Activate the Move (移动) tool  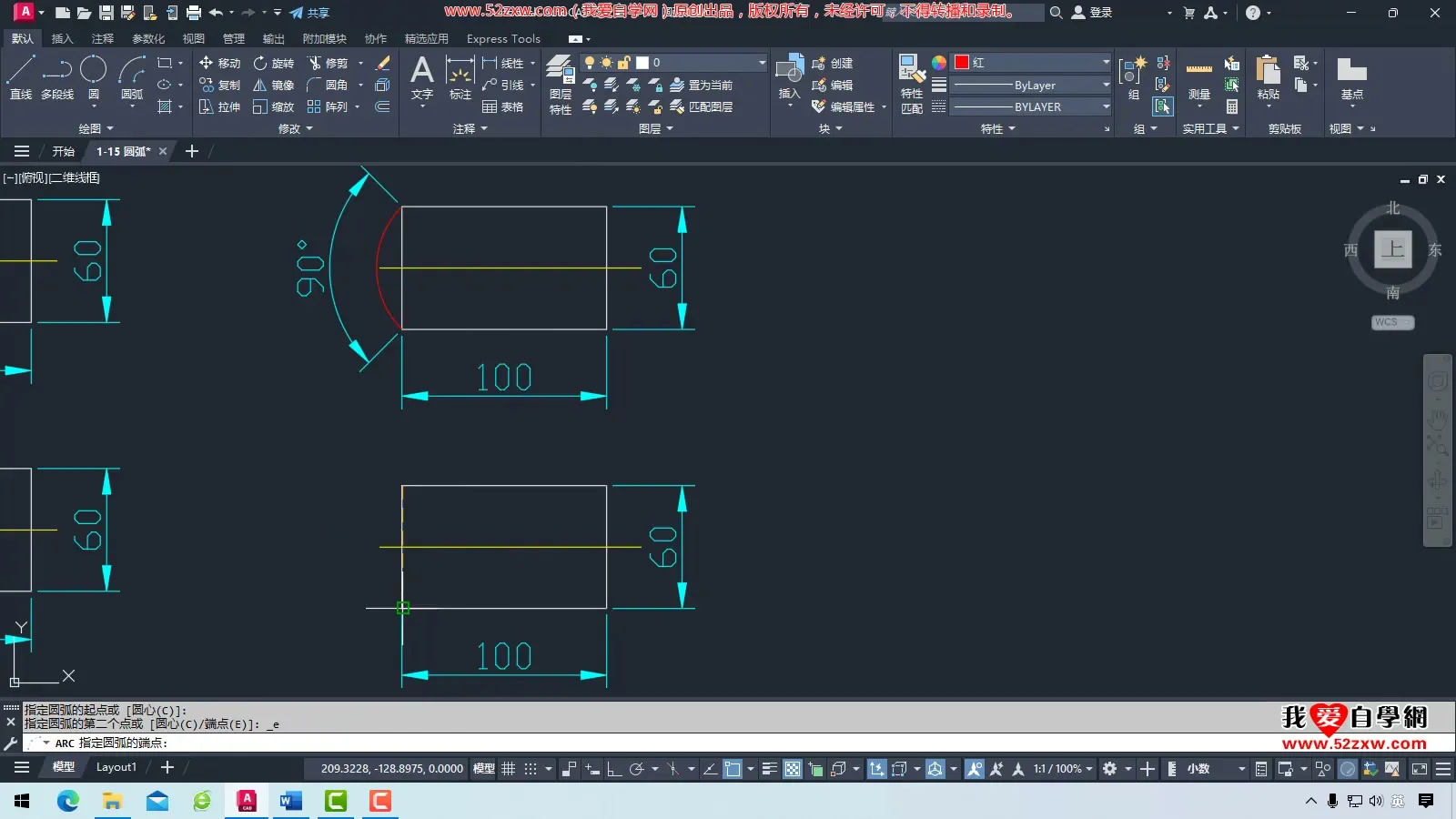point(219,63)
